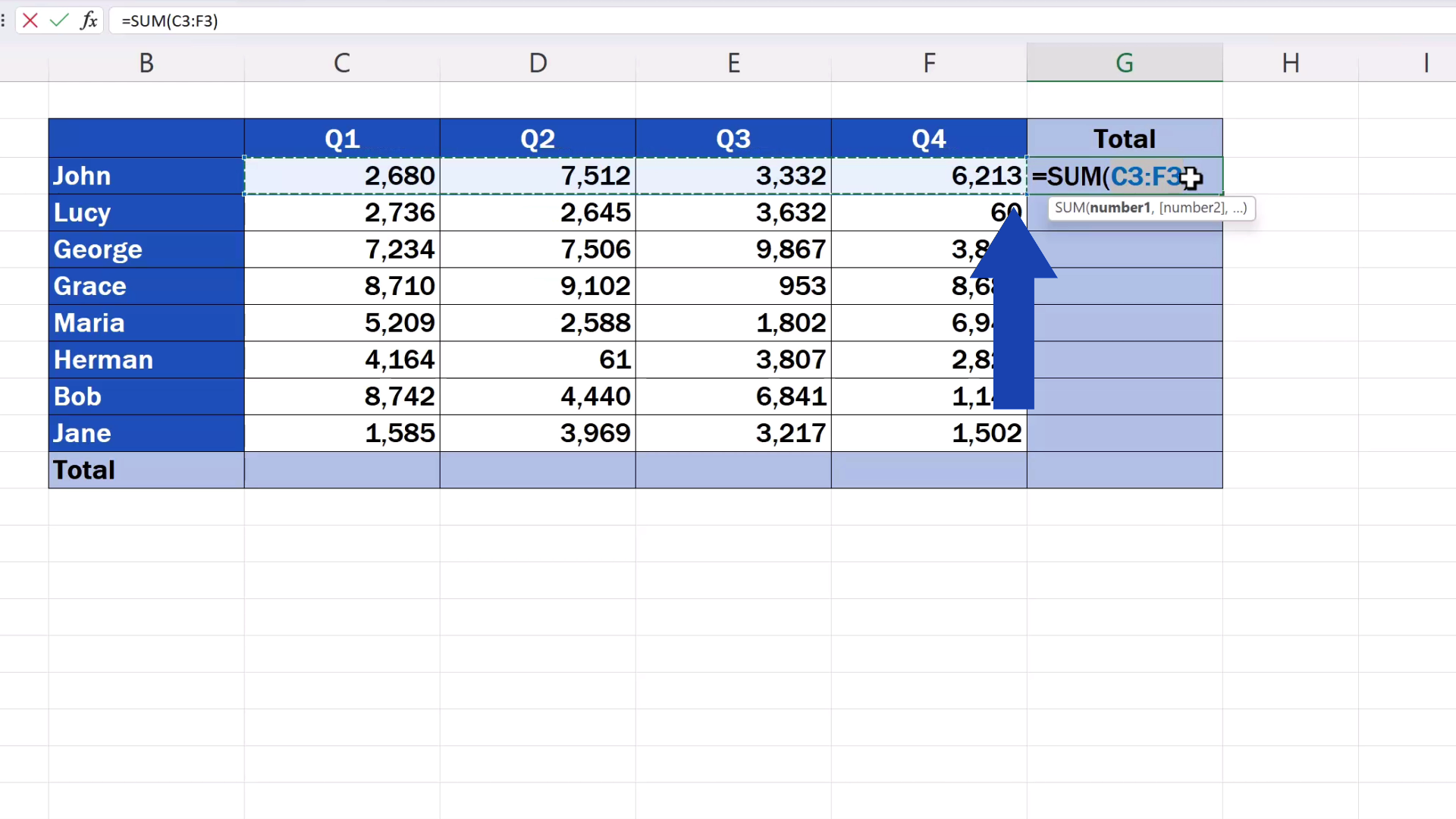1456x819 pixels.
Task: Click the Total row label cell
Action: [83, 469]
